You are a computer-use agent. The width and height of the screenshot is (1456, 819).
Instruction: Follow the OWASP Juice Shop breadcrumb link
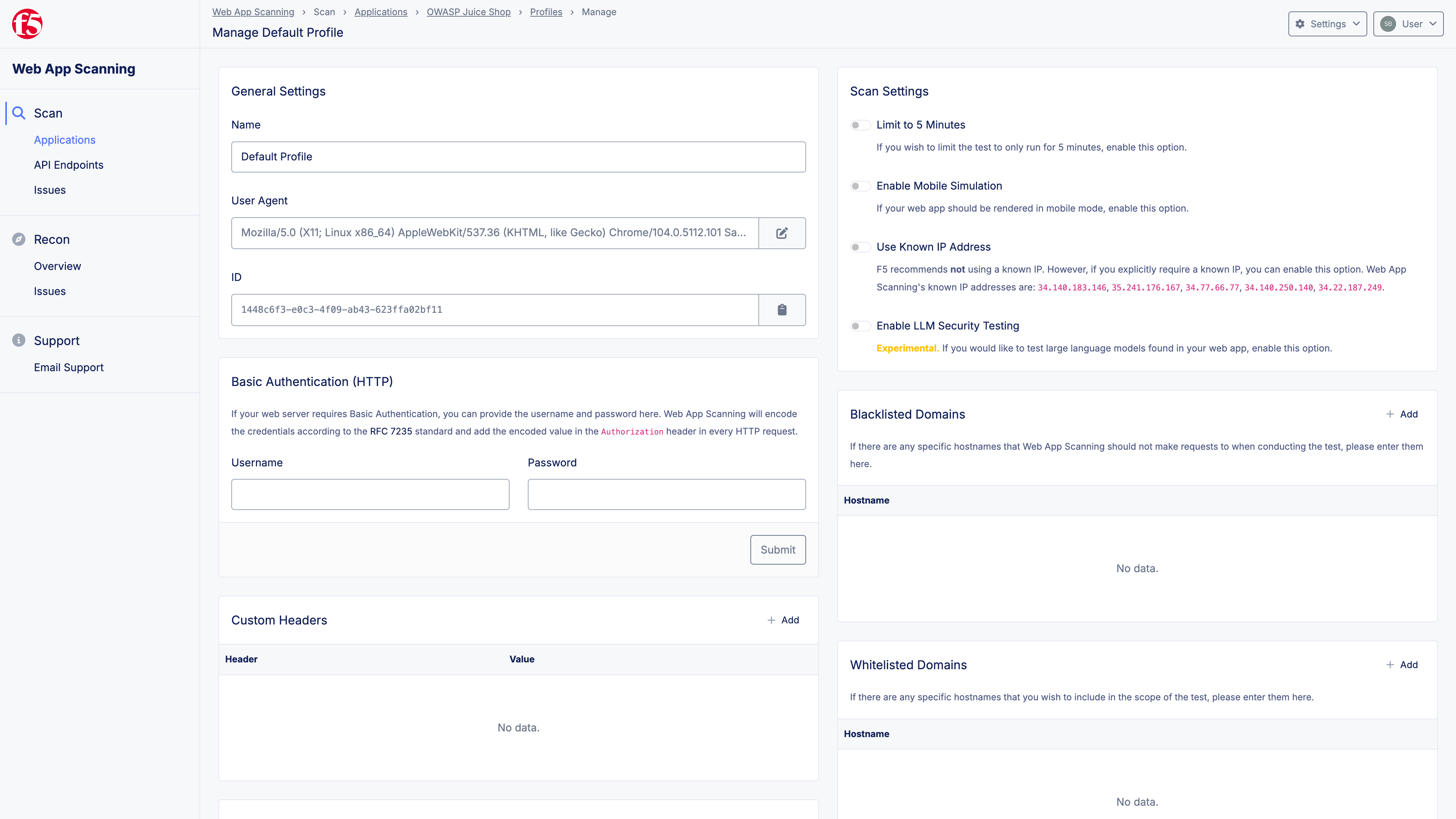tap(468, 12)
